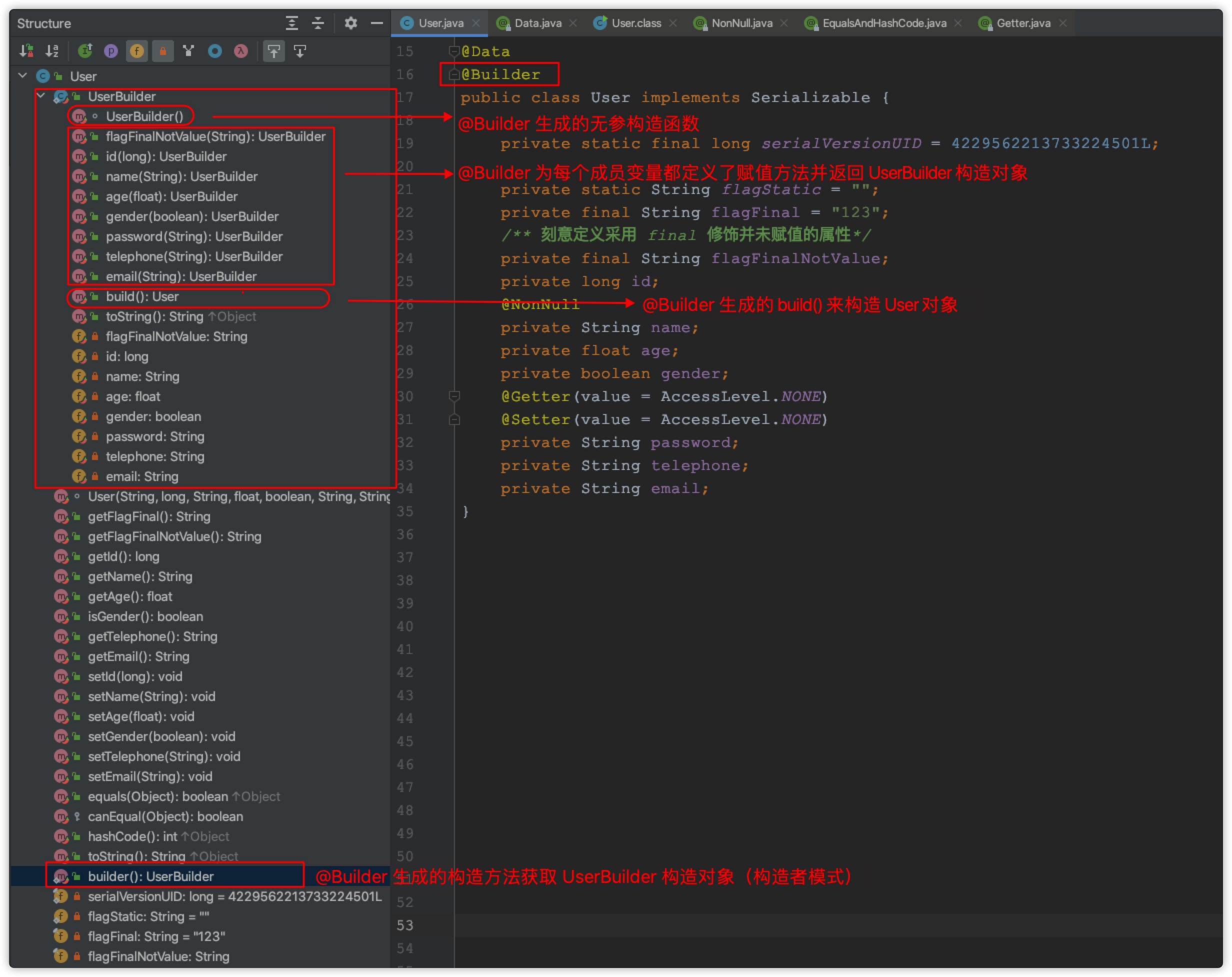Screen dimensions: 1232x977
Task: Select isGender(): boolean in Structure
Action: point(145,616)
